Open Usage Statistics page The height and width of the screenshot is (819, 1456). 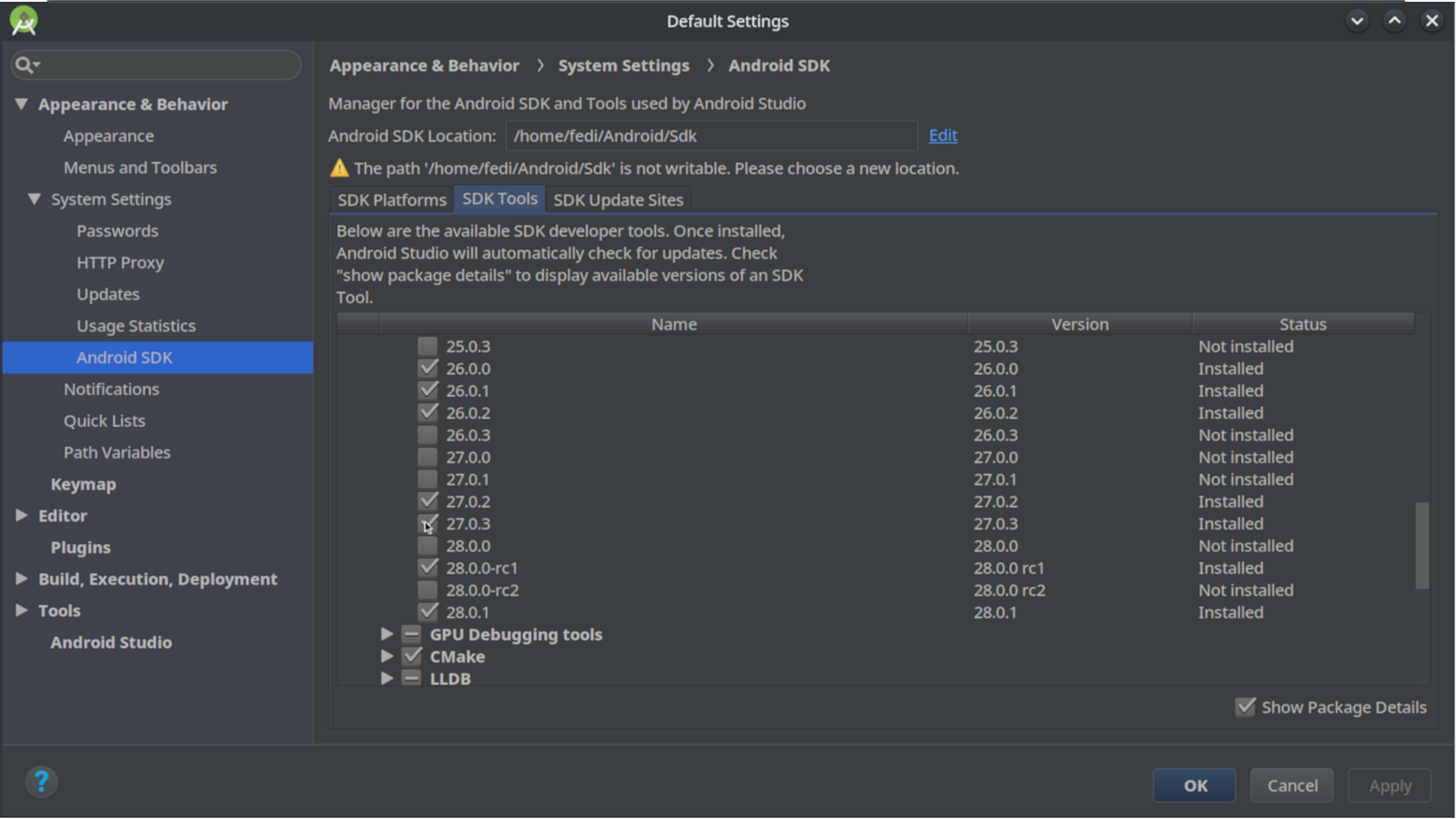point(136,326)
